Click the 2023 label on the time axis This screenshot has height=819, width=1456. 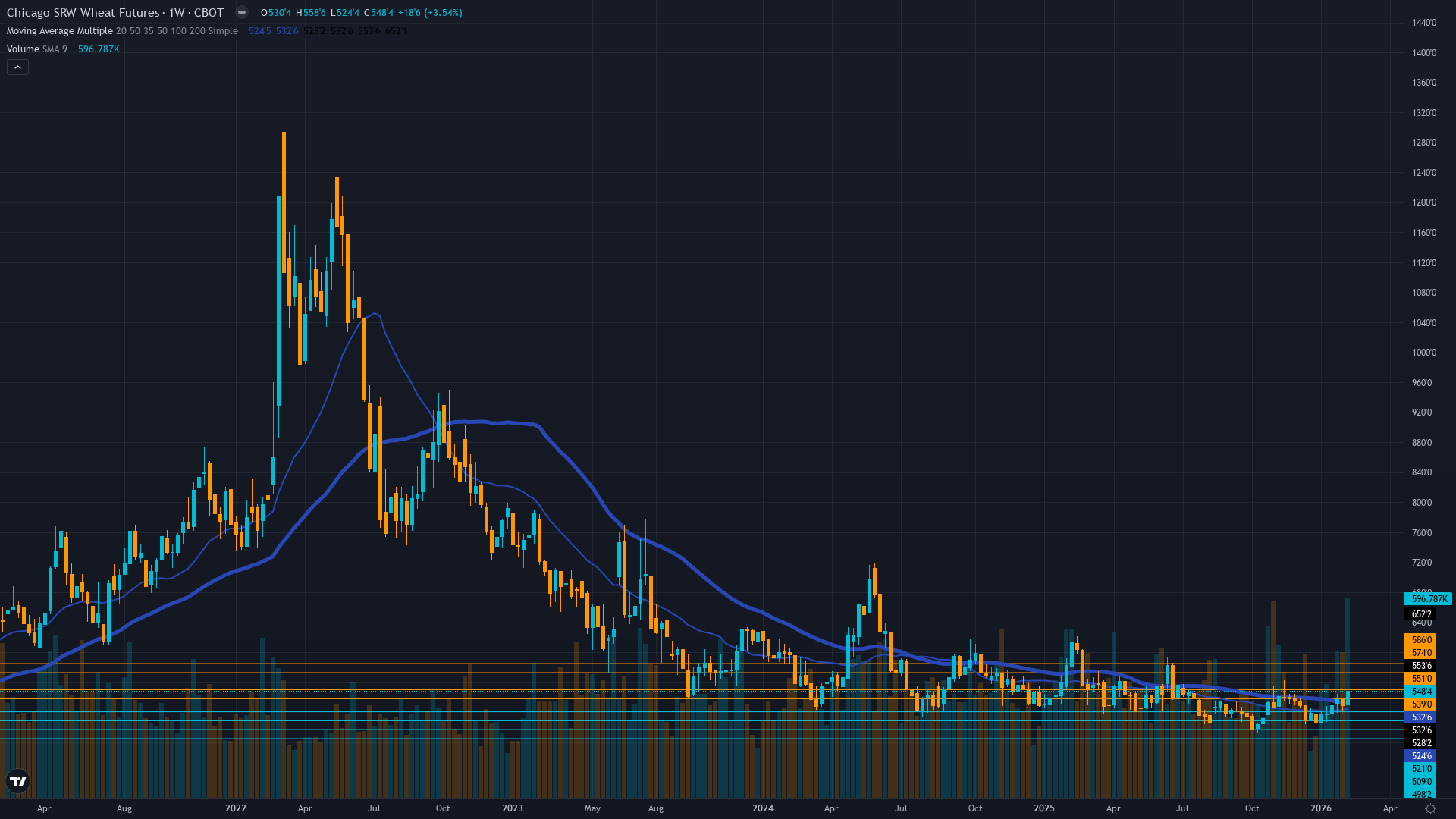coord(513,808)
